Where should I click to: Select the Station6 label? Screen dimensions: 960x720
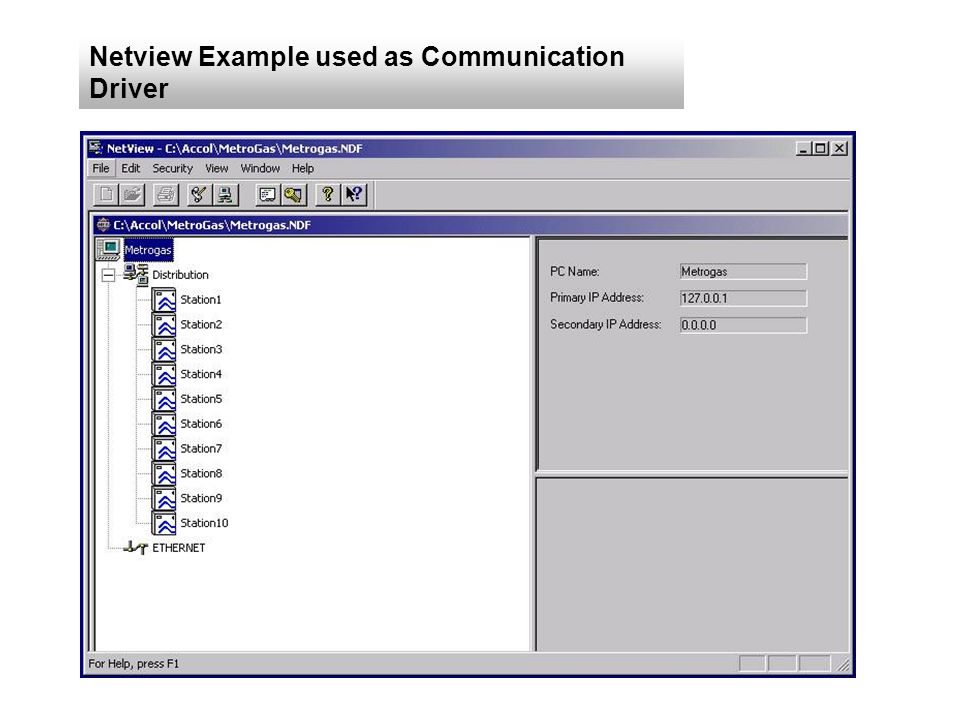coord(201,424)
